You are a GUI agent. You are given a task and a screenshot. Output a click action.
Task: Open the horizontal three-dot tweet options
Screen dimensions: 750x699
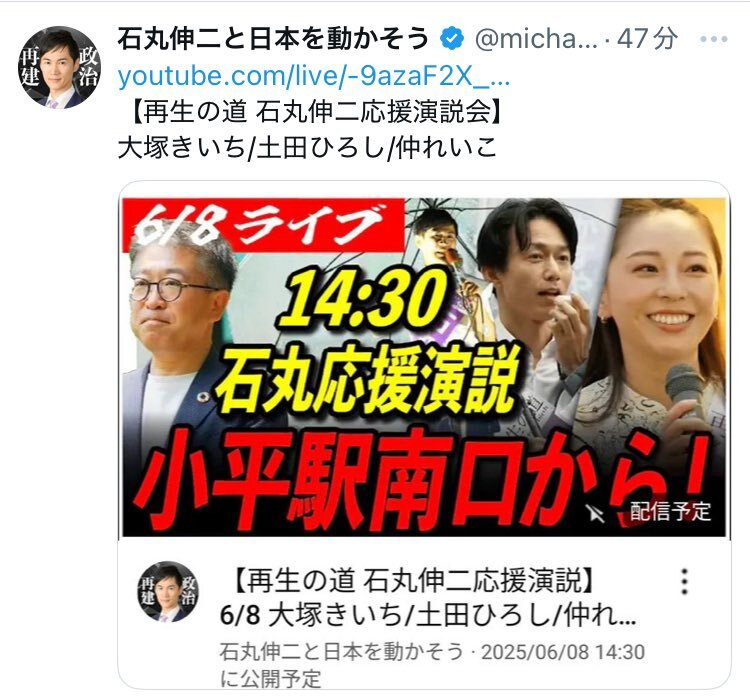point(714,39)
